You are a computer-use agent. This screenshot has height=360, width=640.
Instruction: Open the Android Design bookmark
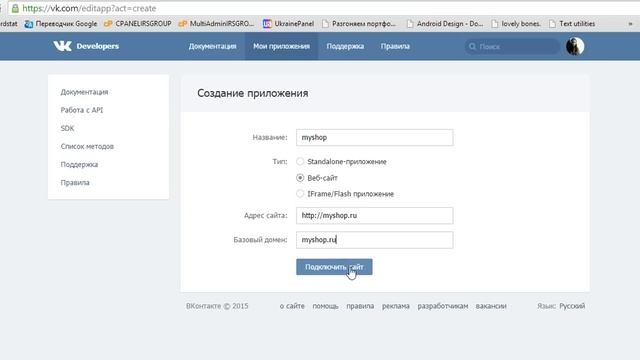(445, 24)
